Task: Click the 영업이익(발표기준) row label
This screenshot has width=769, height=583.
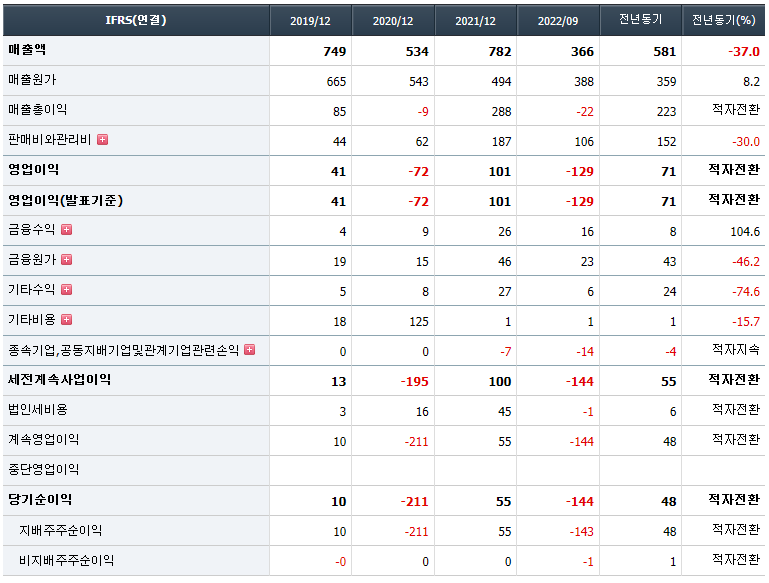Action: [65, 201]
